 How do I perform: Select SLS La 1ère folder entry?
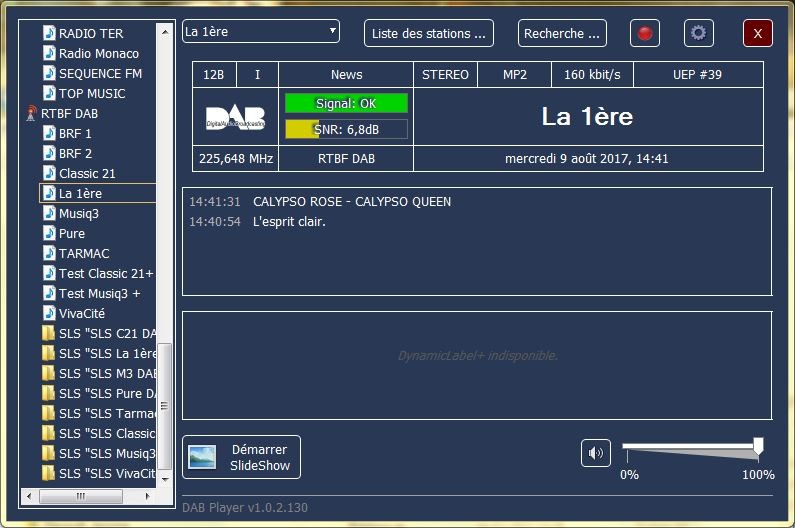(x=107, y=354)
